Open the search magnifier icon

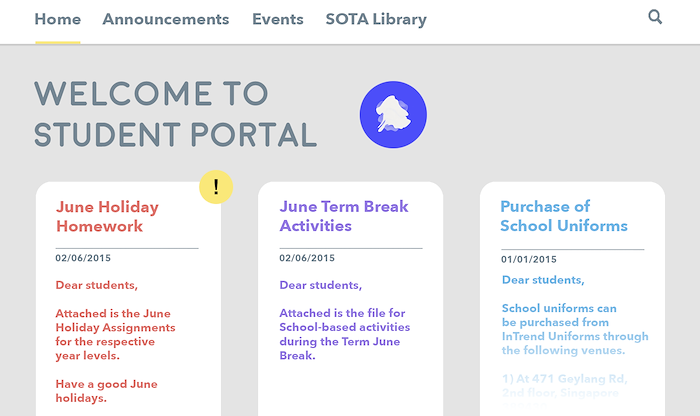click(x=655, y=17)
